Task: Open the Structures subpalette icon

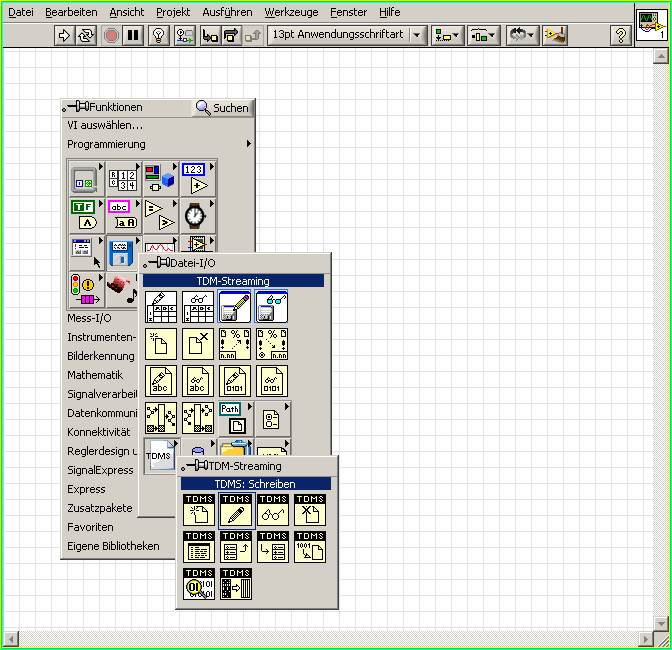Action: coord(86,179)
